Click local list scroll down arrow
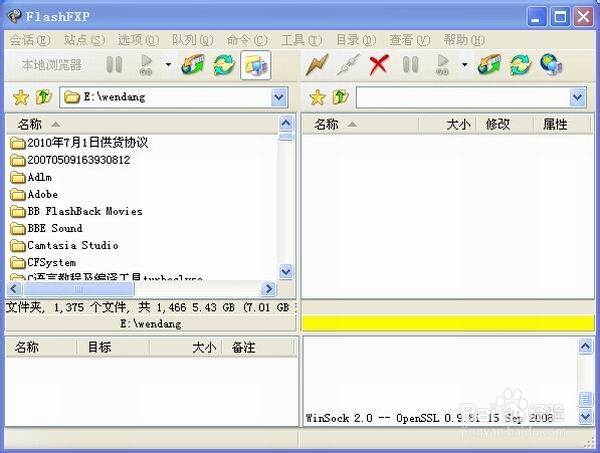 coord(286,272)
